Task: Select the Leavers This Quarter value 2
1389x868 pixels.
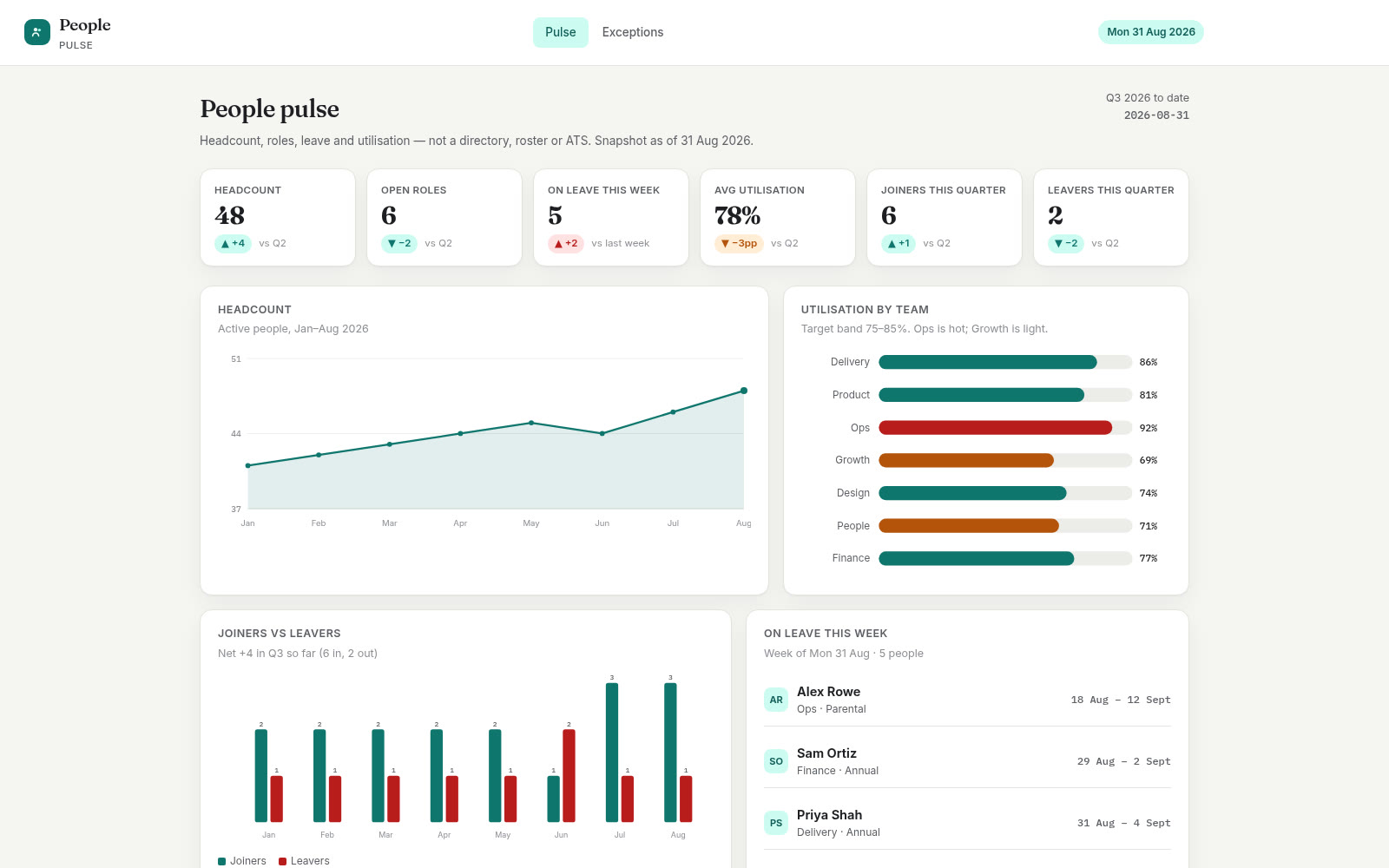Action: (1056, 215)
